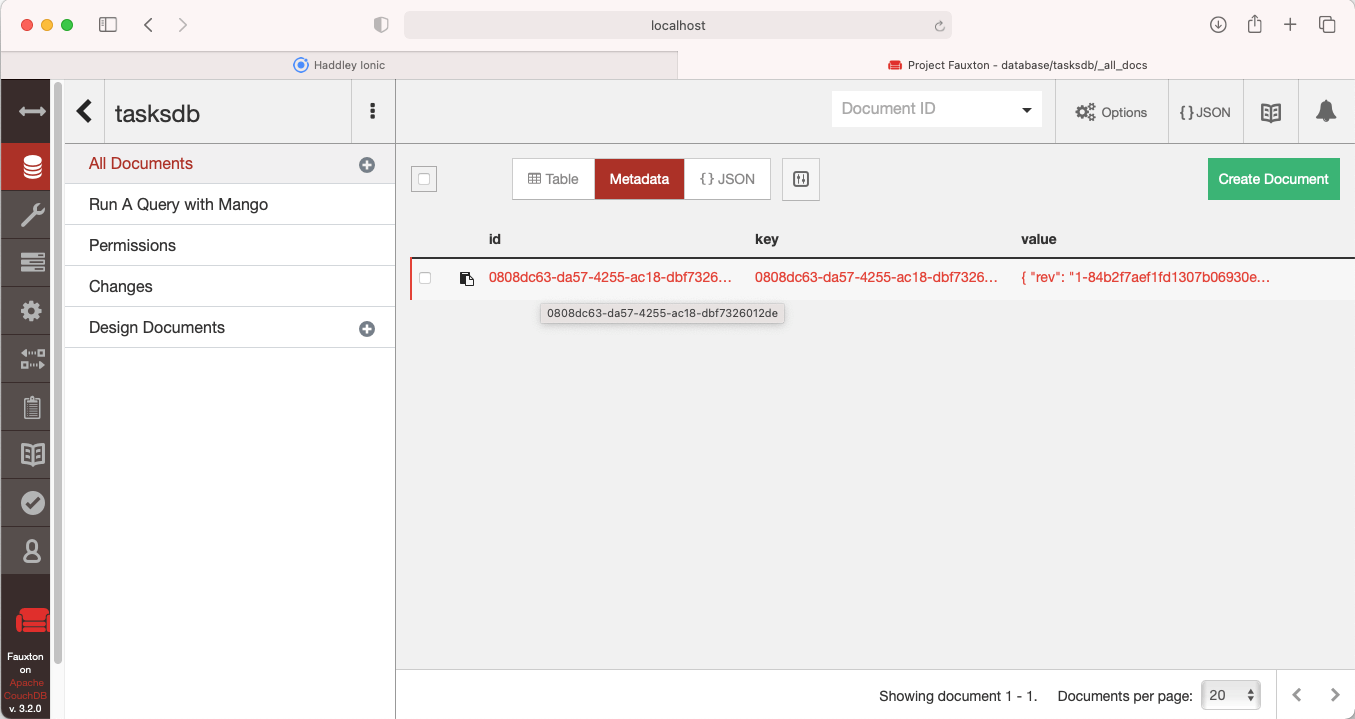Open document via its id 0808dc63 link
Screen dimensions: 1355x719
coord(610,278)
